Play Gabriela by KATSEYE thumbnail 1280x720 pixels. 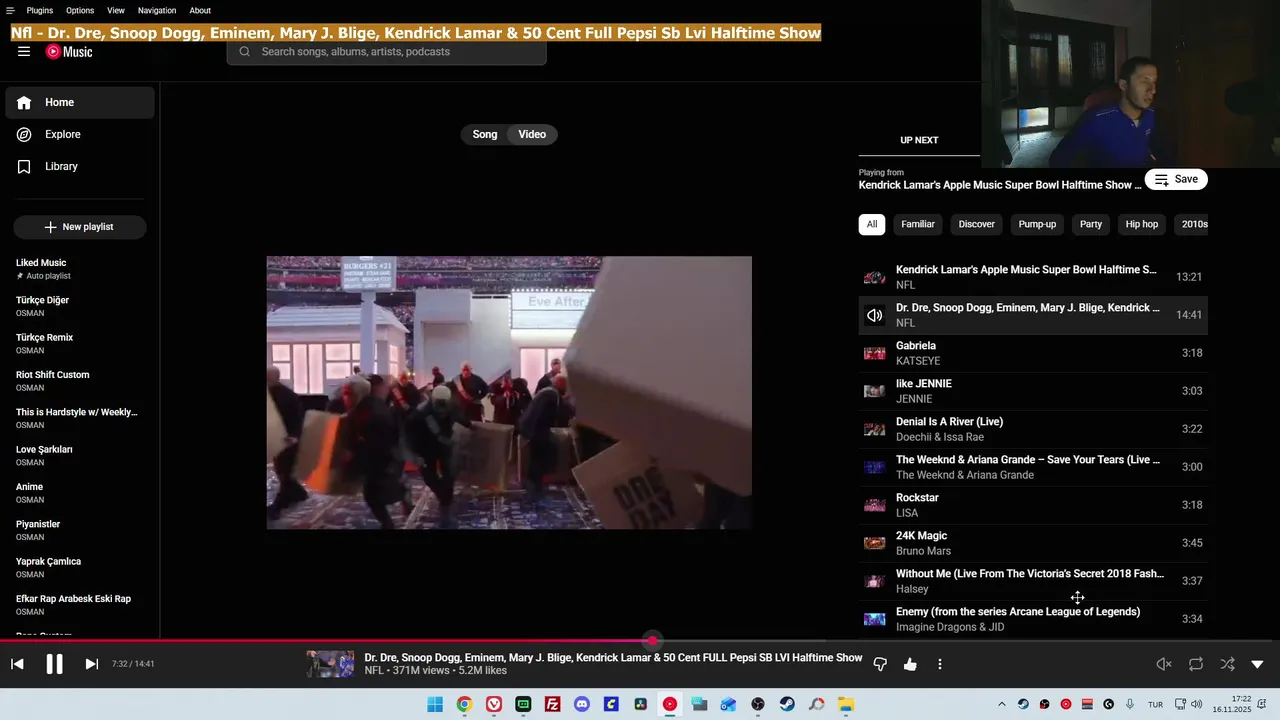coord(875,353)
